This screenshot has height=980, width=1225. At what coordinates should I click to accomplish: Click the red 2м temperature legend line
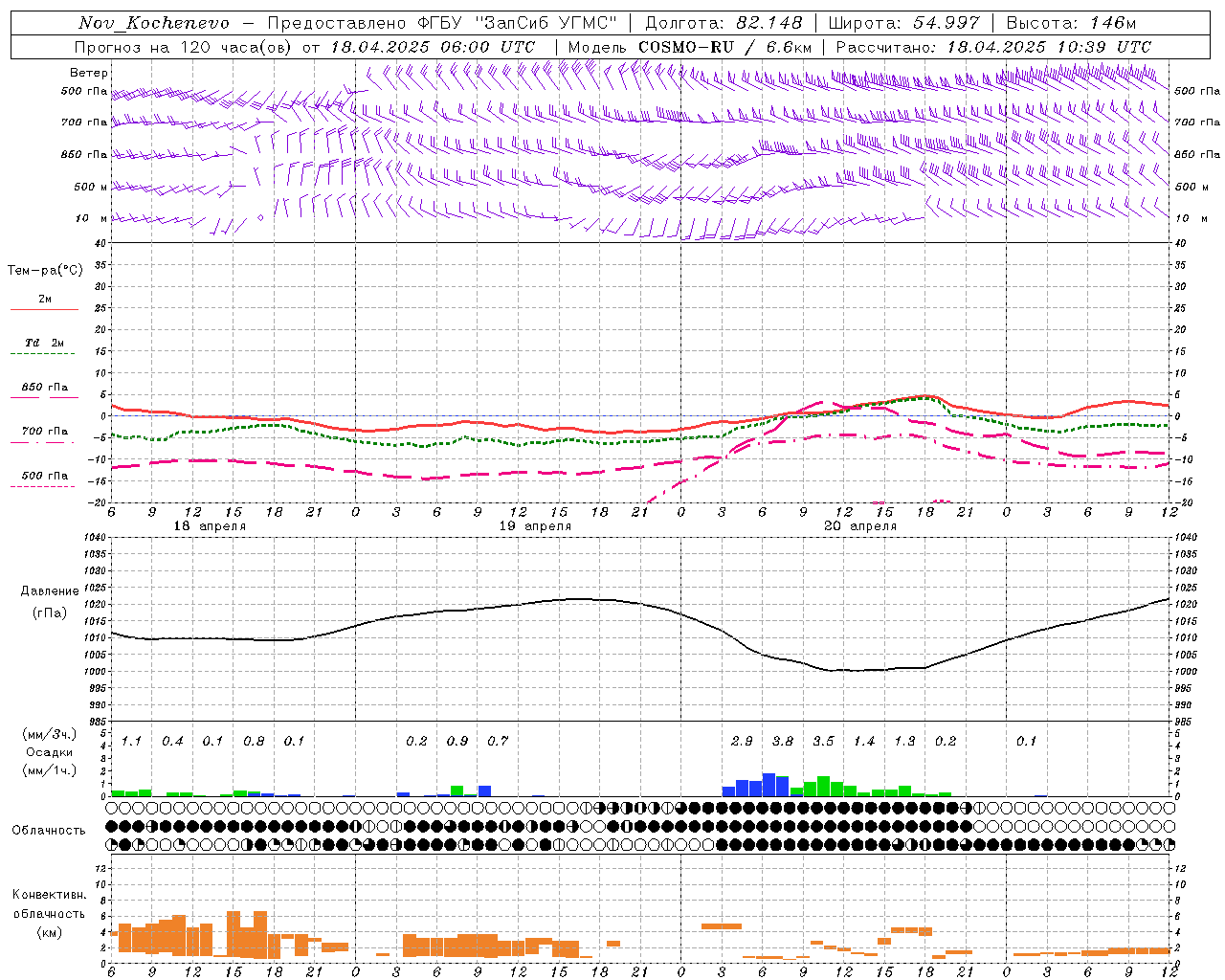pos(44,309)
